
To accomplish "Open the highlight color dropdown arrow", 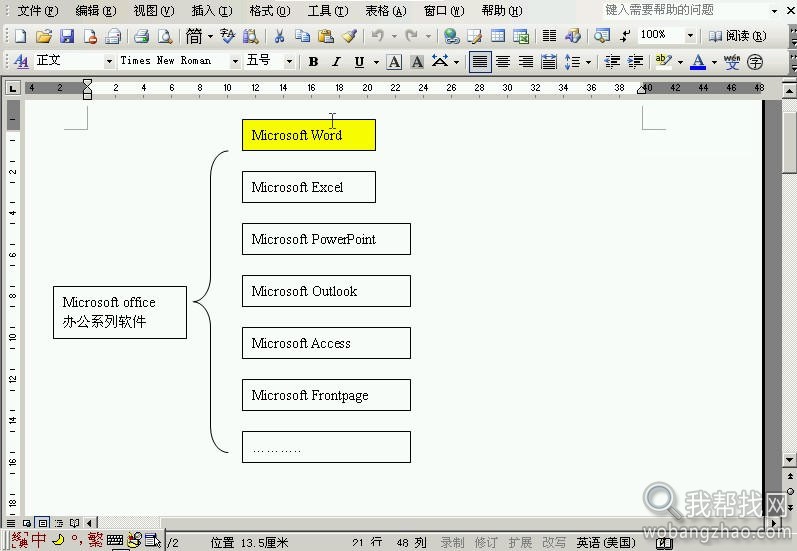I will [x=680, y=62].
